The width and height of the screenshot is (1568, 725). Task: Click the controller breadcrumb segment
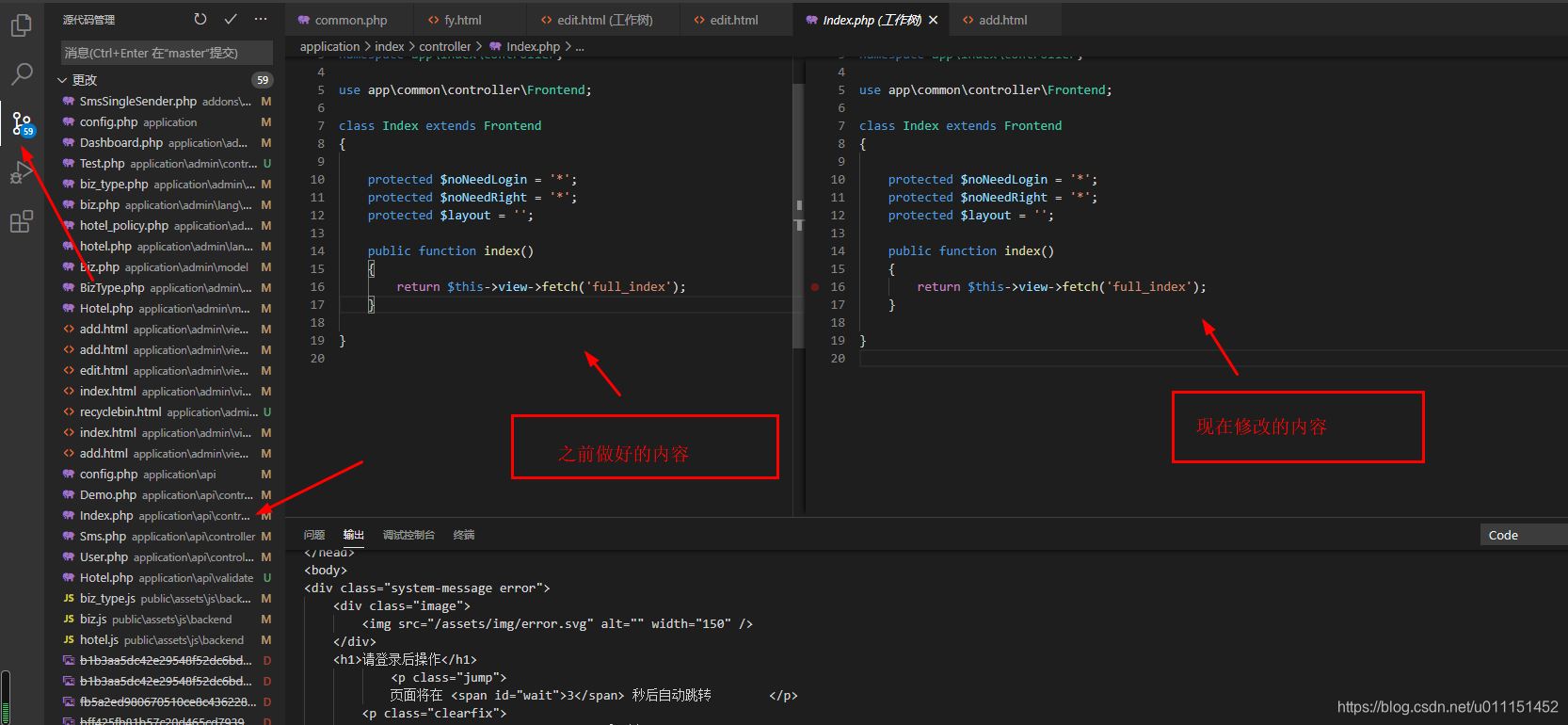(x=444, y=46)
